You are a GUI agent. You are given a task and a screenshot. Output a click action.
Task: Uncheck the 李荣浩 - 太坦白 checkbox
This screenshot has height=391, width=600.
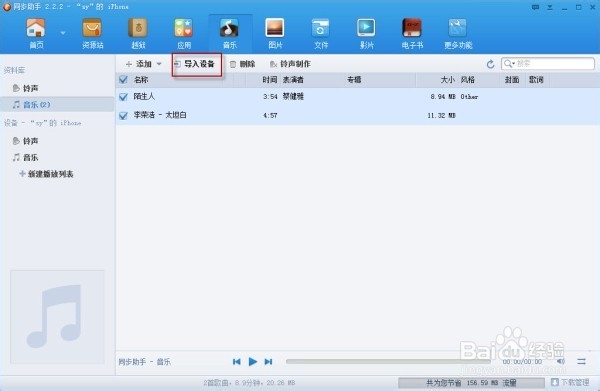[x=123, y=115]
